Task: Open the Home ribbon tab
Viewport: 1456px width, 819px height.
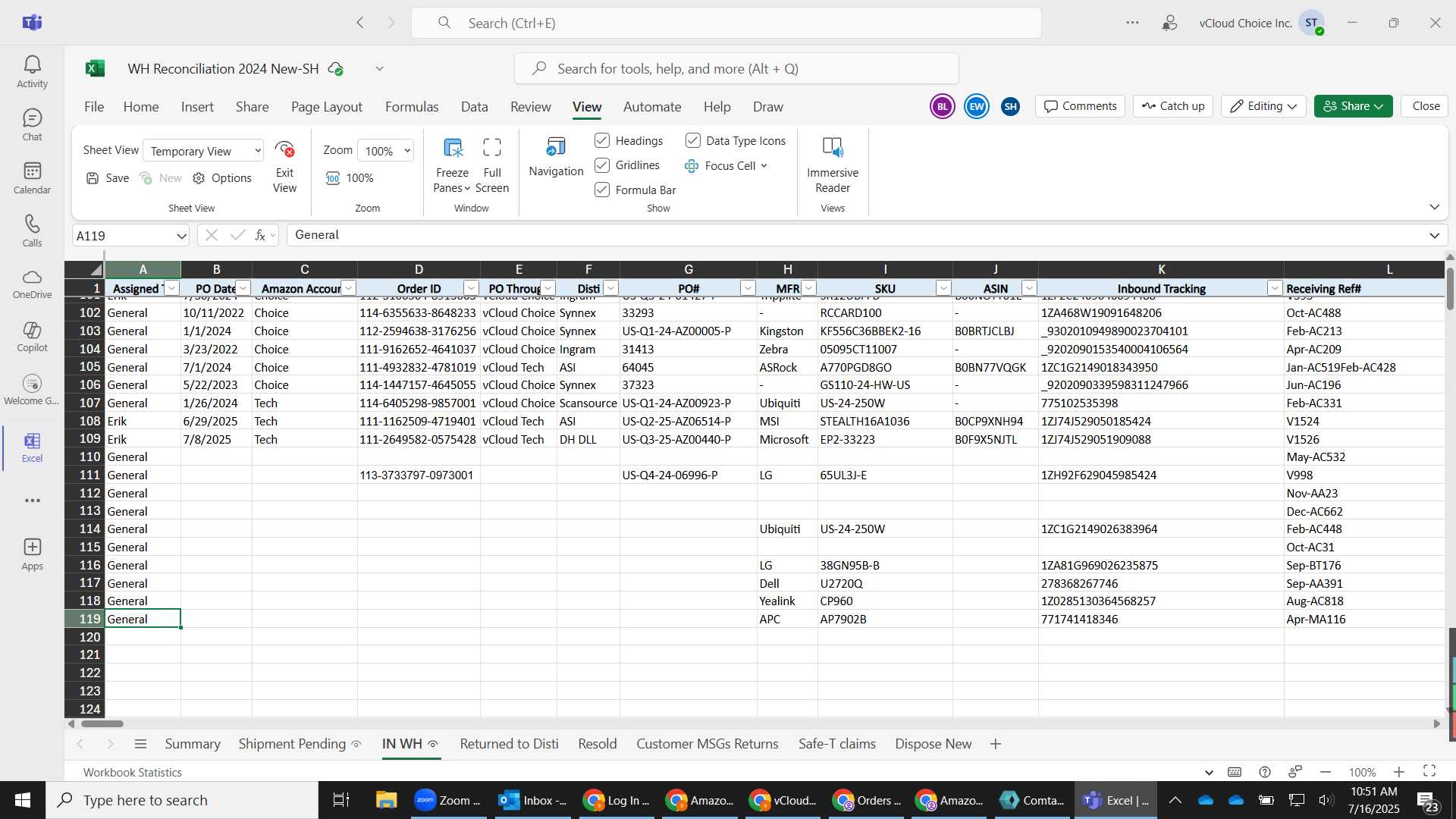Action: (141, 107)
